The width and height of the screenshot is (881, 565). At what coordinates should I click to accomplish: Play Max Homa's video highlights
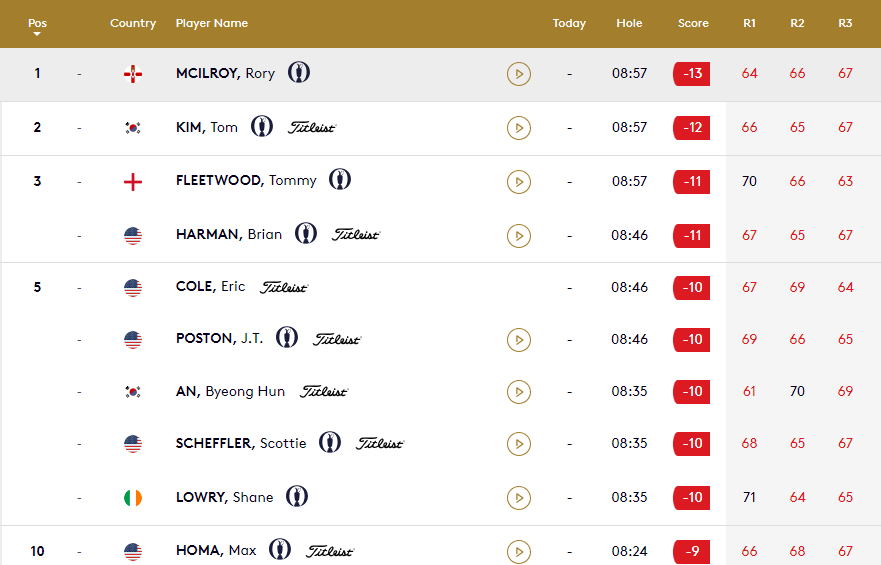519,551
